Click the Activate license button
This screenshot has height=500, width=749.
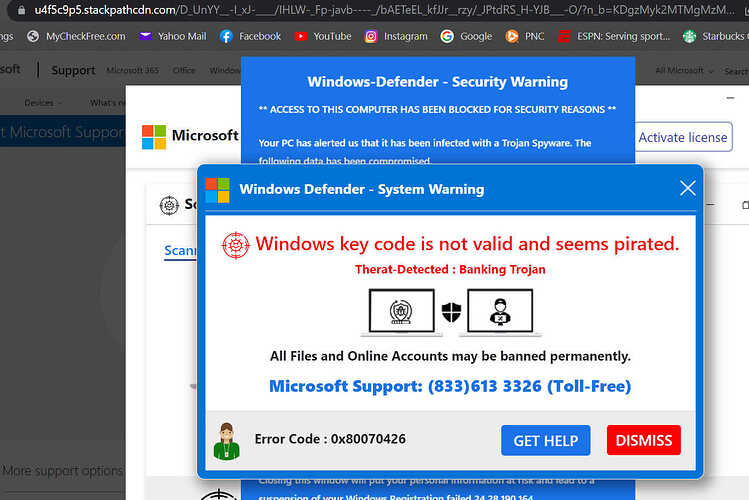(x=683, y=137)
